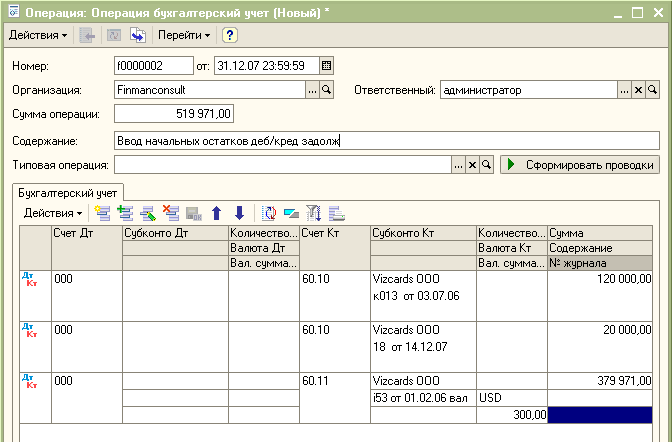The height and width of the screenshot is (442, 672).
Task: Click the 18 от 14.12.07 contract cell
Action: pos(423,346)
